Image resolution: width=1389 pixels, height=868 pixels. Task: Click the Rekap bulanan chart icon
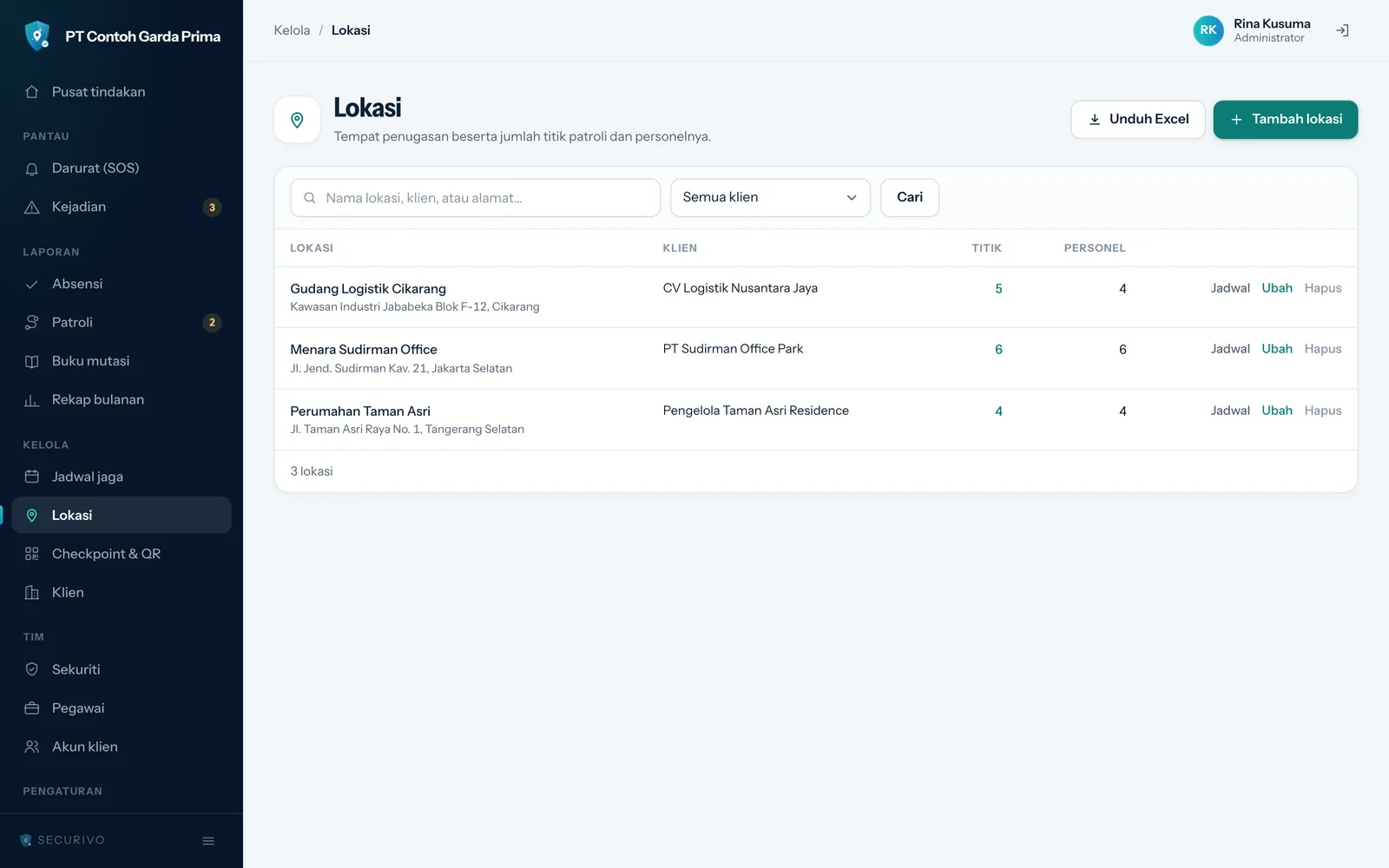coord(32,400)
